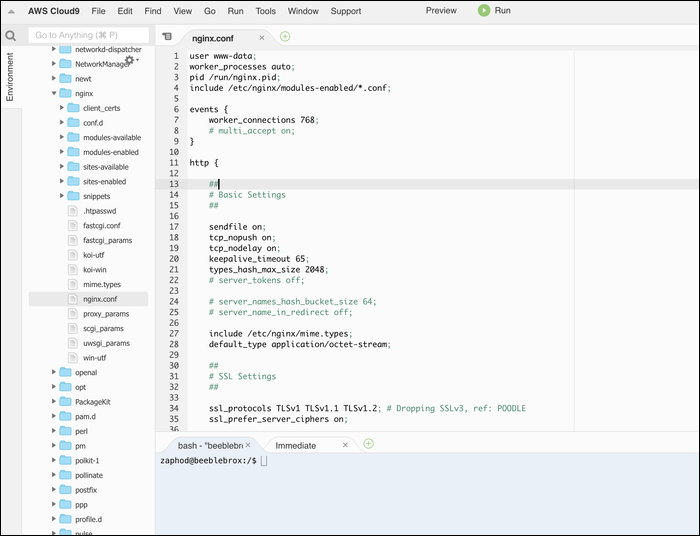Image resolution: width=700 pixels, height=536 pixels.
Task: Open the Run menu in menu bar
Action: click(235, 11)
